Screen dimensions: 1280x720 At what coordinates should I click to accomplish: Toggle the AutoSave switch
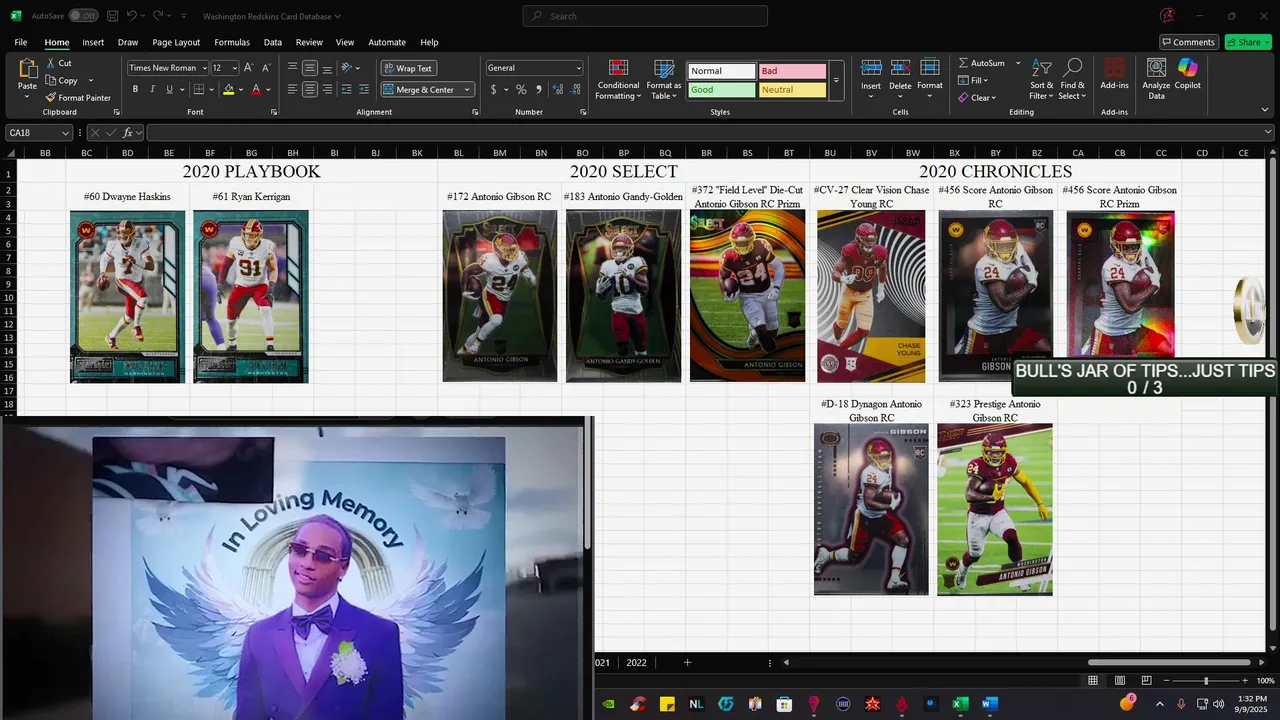pos(83,16)
